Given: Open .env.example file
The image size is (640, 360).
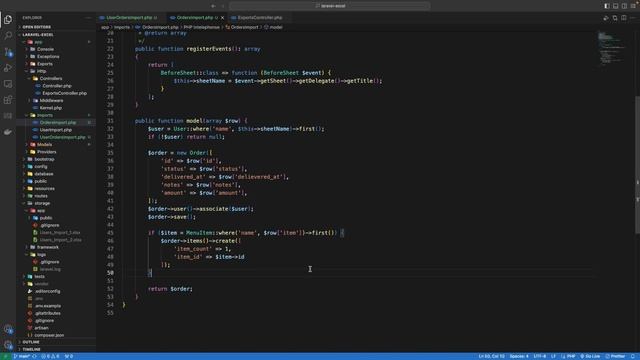Looking at the screenshot, I should (x=47, y=306).
